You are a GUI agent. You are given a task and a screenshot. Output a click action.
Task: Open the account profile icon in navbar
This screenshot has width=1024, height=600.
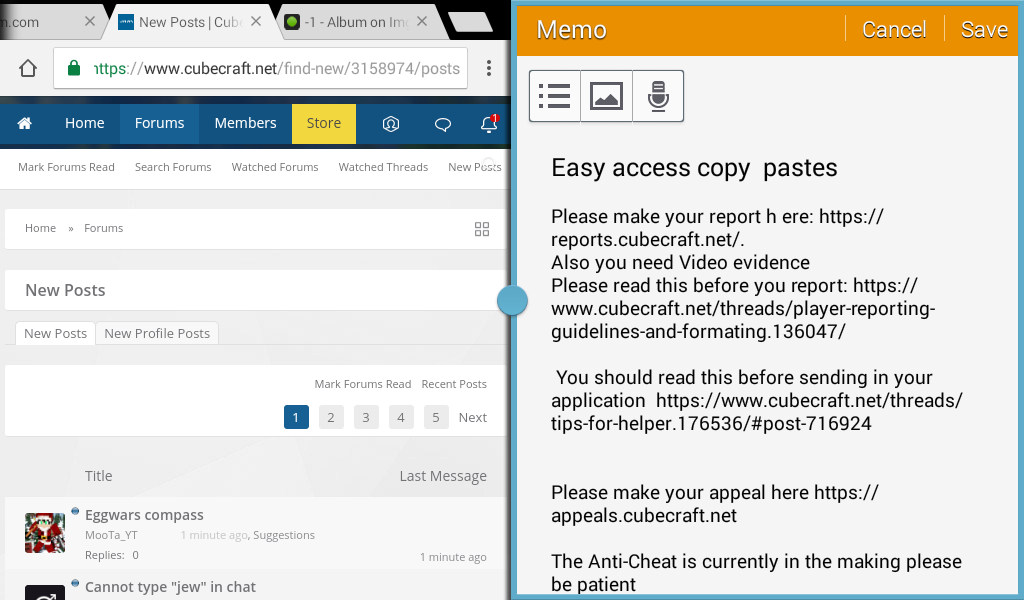pos(391,123)
